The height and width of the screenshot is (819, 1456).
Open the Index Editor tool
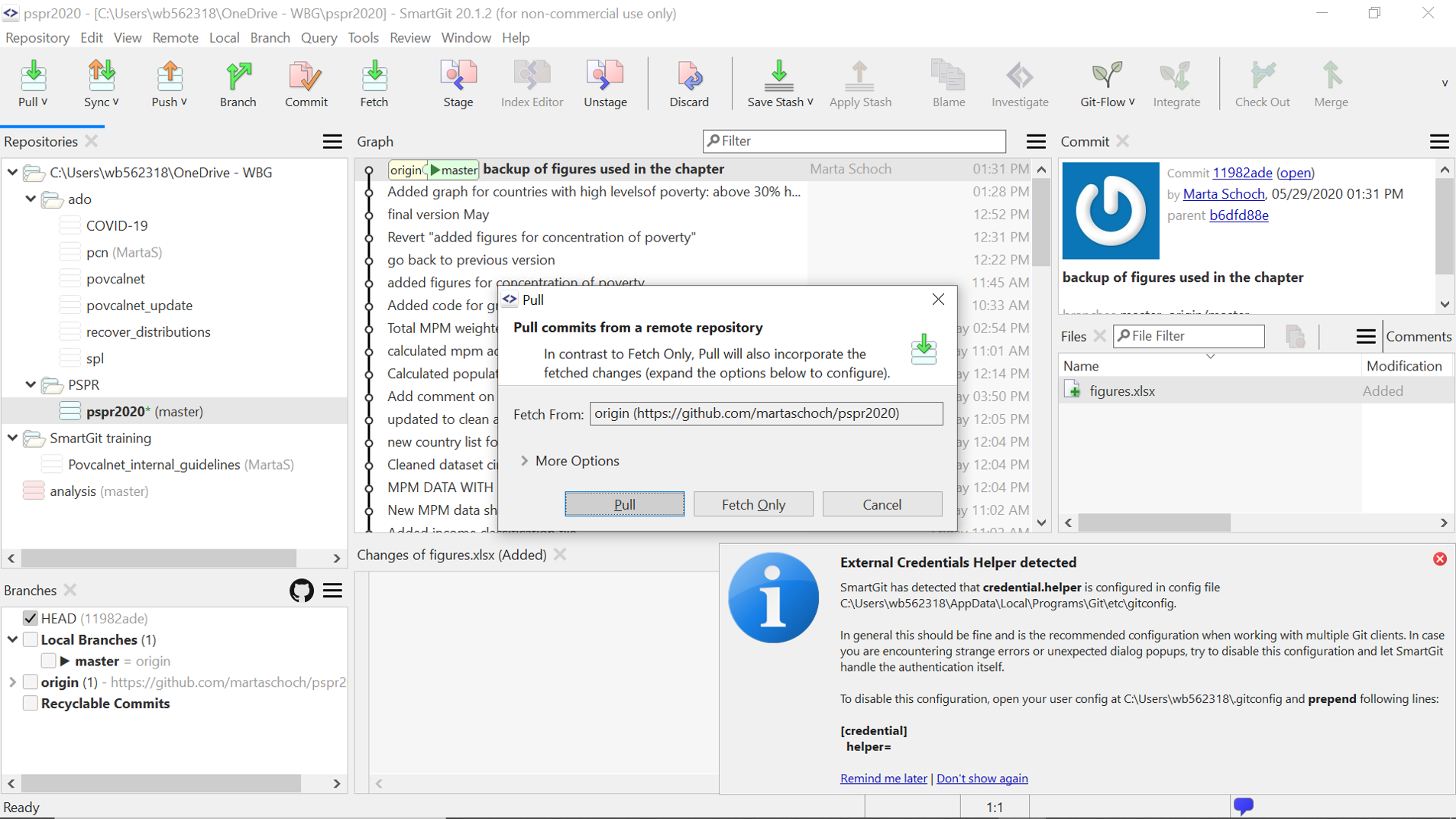point(532,83)
